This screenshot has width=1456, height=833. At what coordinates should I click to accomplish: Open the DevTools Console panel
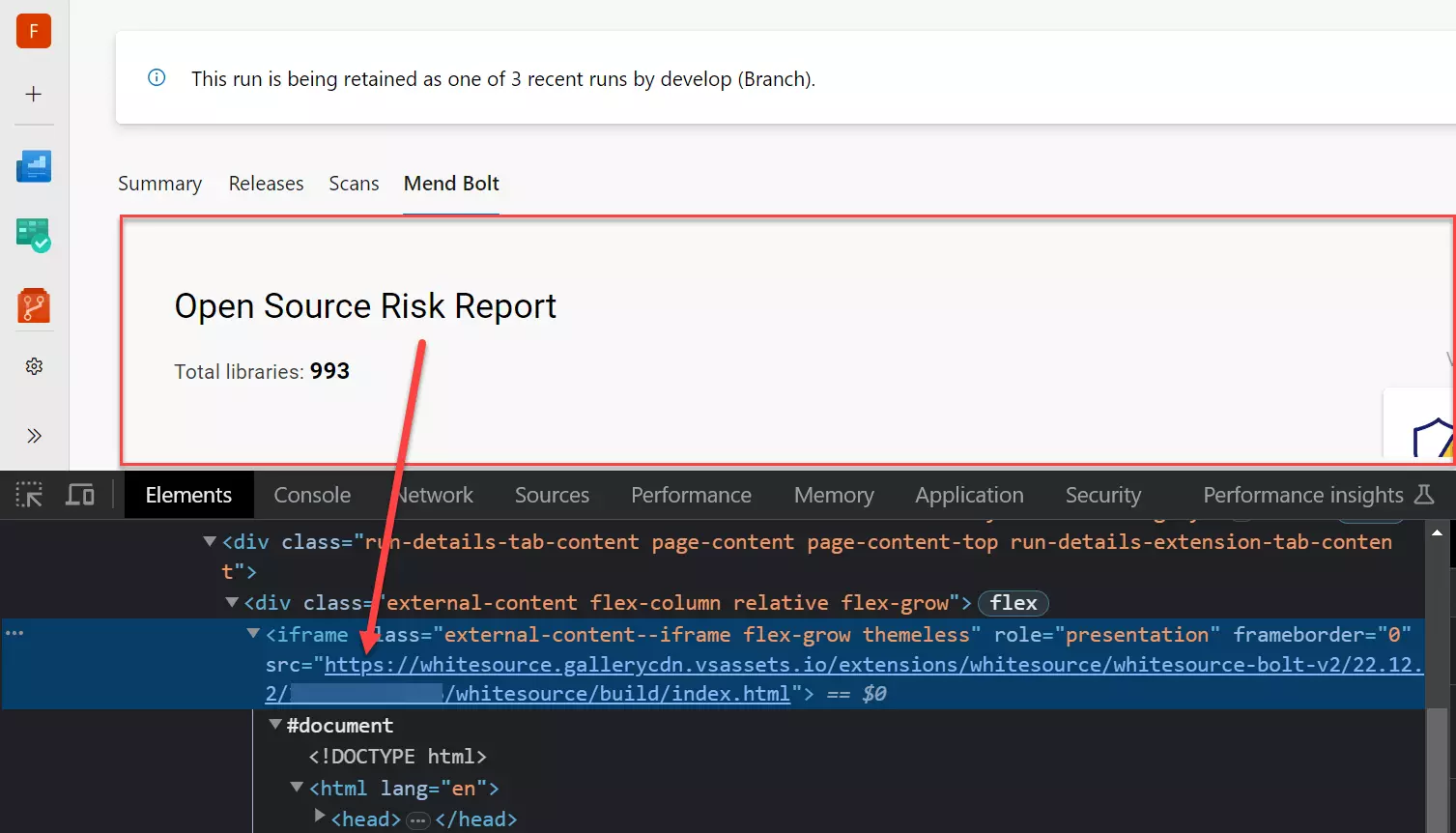tap(312, 495)
